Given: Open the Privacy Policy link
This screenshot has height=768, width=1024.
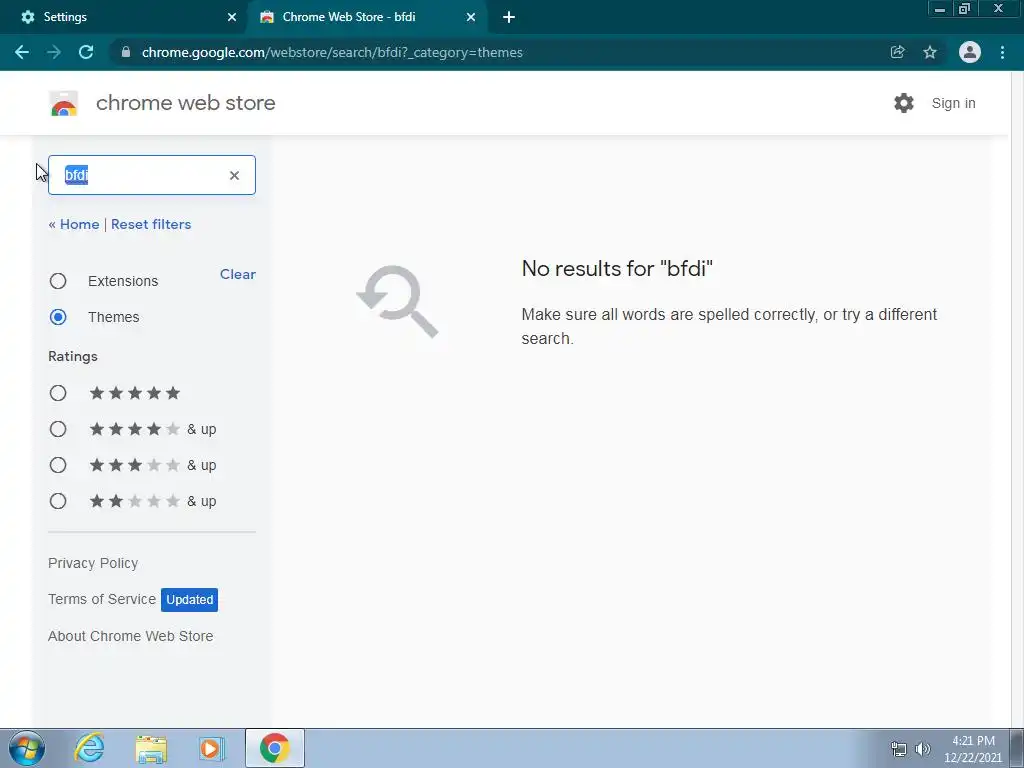Looking at the screenshot, I should (x=93, y=563).
